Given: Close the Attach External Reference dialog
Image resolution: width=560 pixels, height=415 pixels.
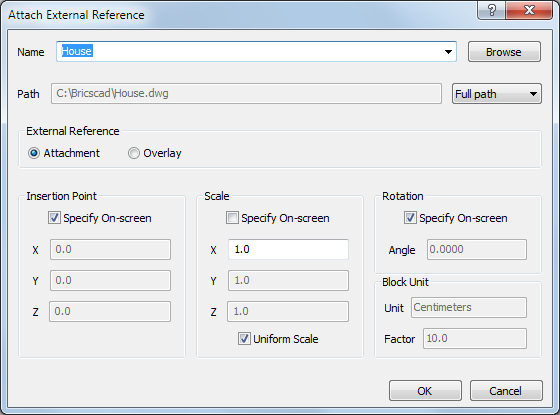Looking at the screenshot, I should [x=529, y=10].
